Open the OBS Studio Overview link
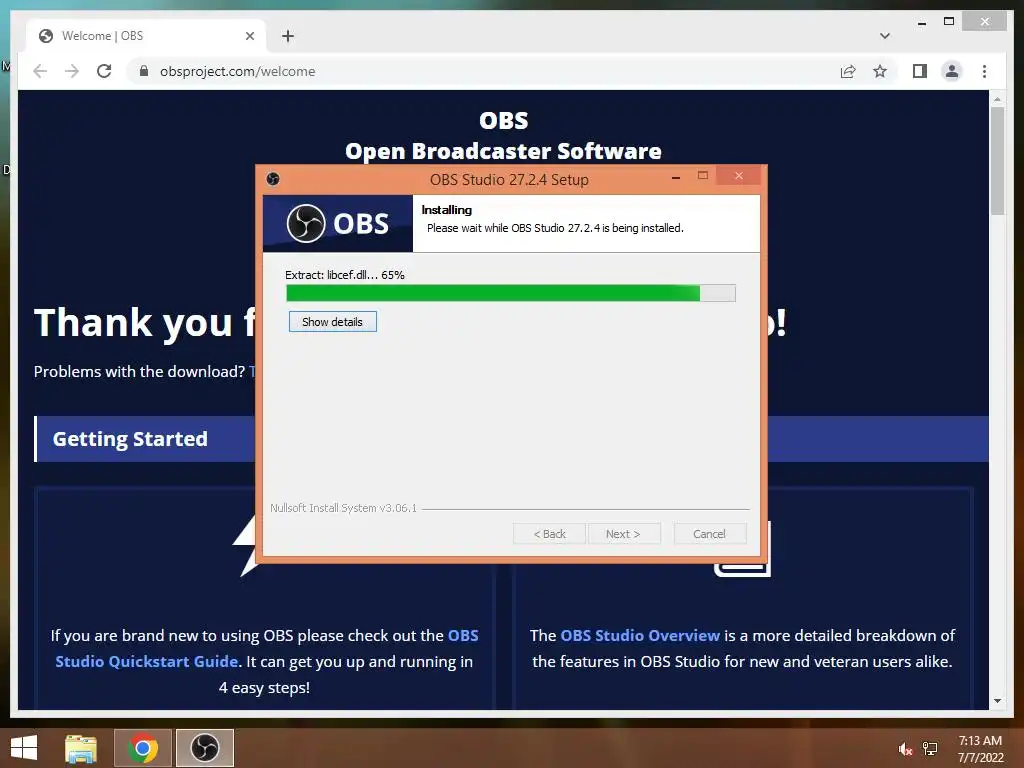This screenshot has width=1024, height=768. pyautogui.click(x=640, y=635)
